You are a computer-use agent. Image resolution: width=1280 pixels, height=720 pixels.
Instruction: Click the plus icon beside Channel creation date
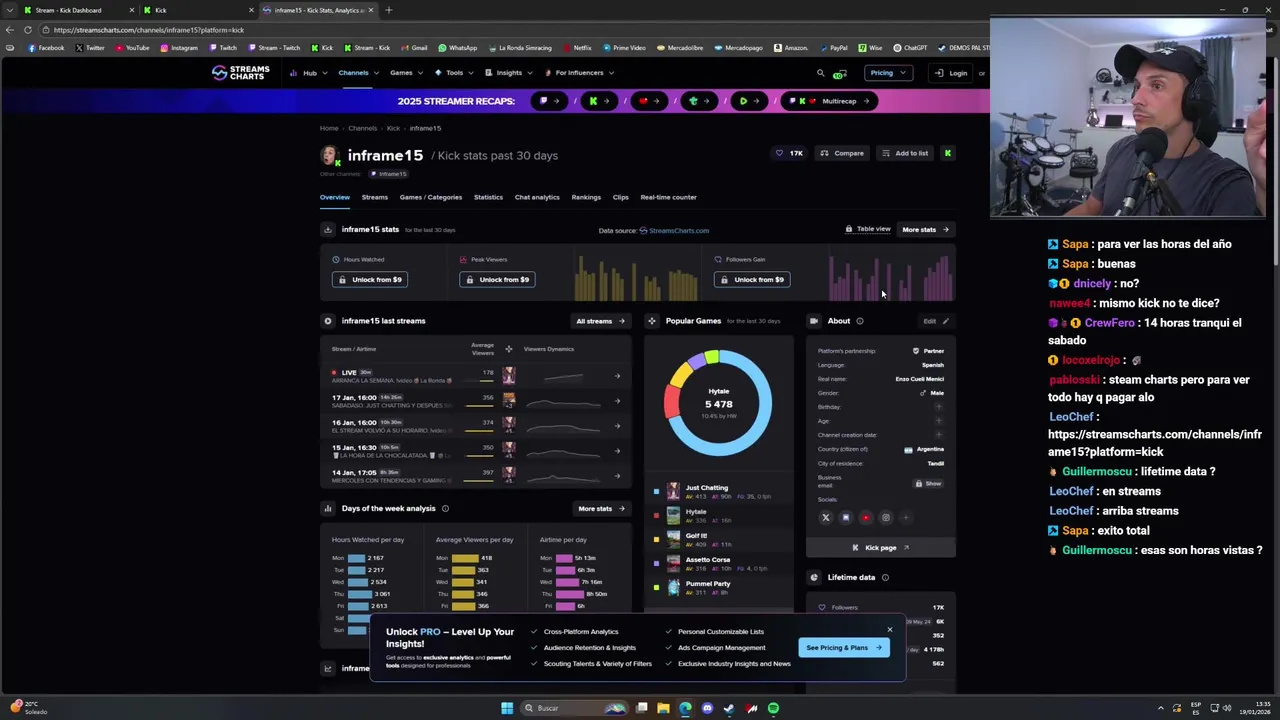939,435
